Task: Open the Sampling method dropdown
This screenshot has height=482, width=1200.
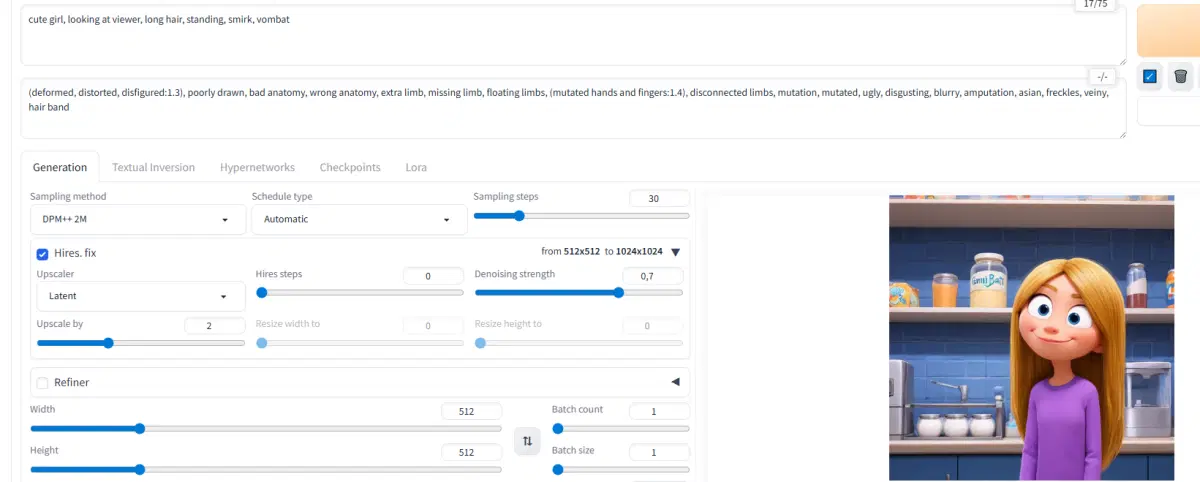Action: [138, 219]
